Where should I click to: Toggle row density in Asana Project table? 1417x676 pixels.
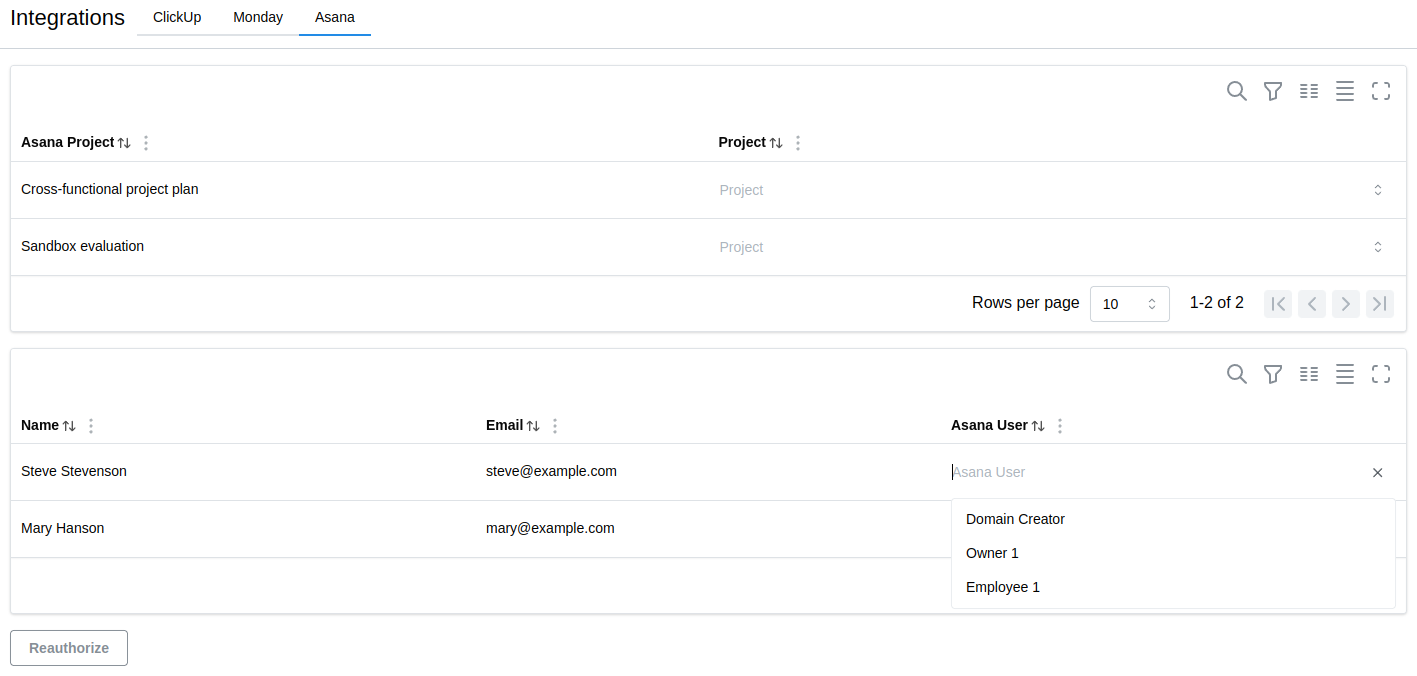[x=1345, y=91]
